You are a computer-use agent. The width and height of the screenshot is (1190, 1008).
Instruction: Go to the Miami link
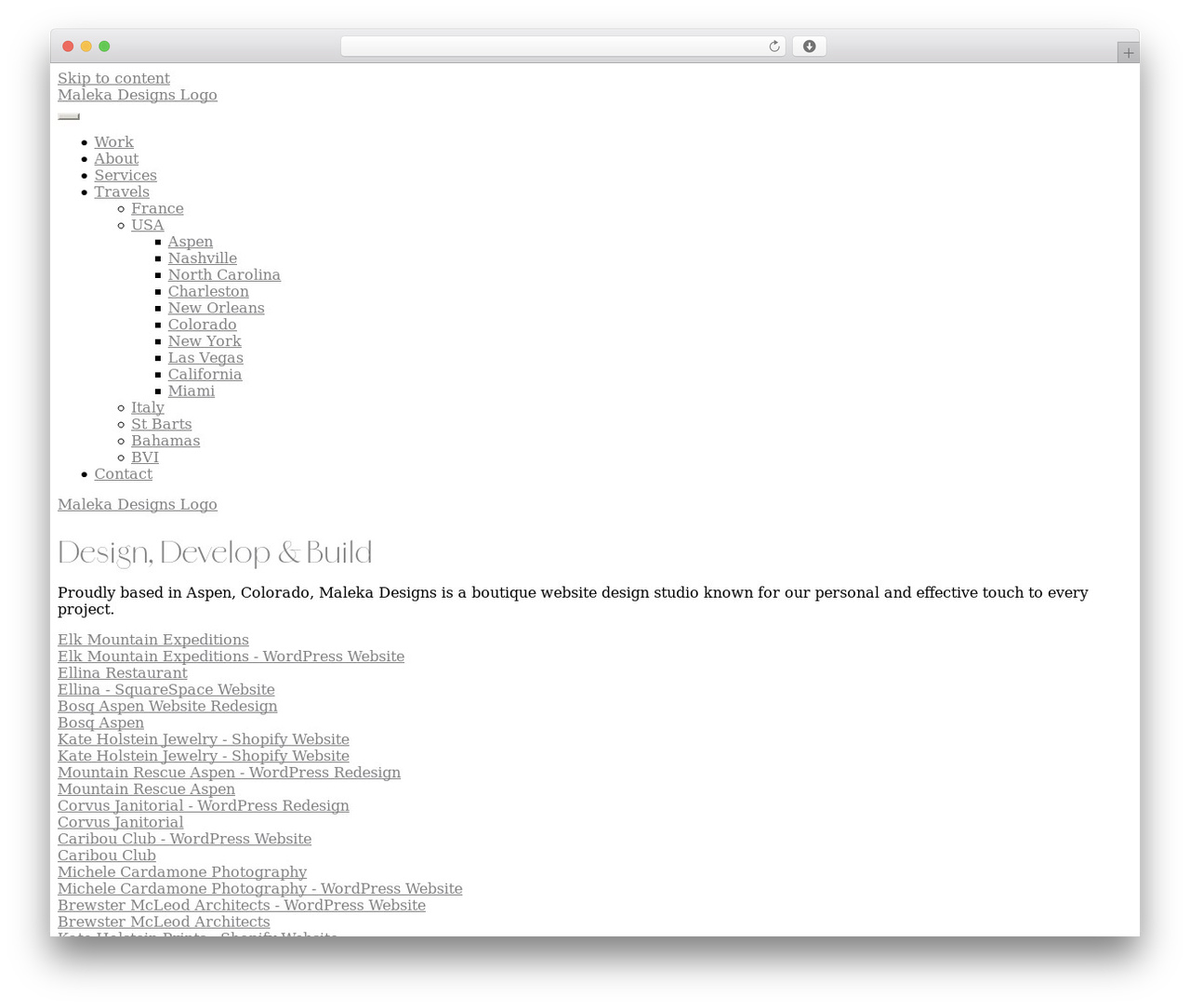(192, 391)
